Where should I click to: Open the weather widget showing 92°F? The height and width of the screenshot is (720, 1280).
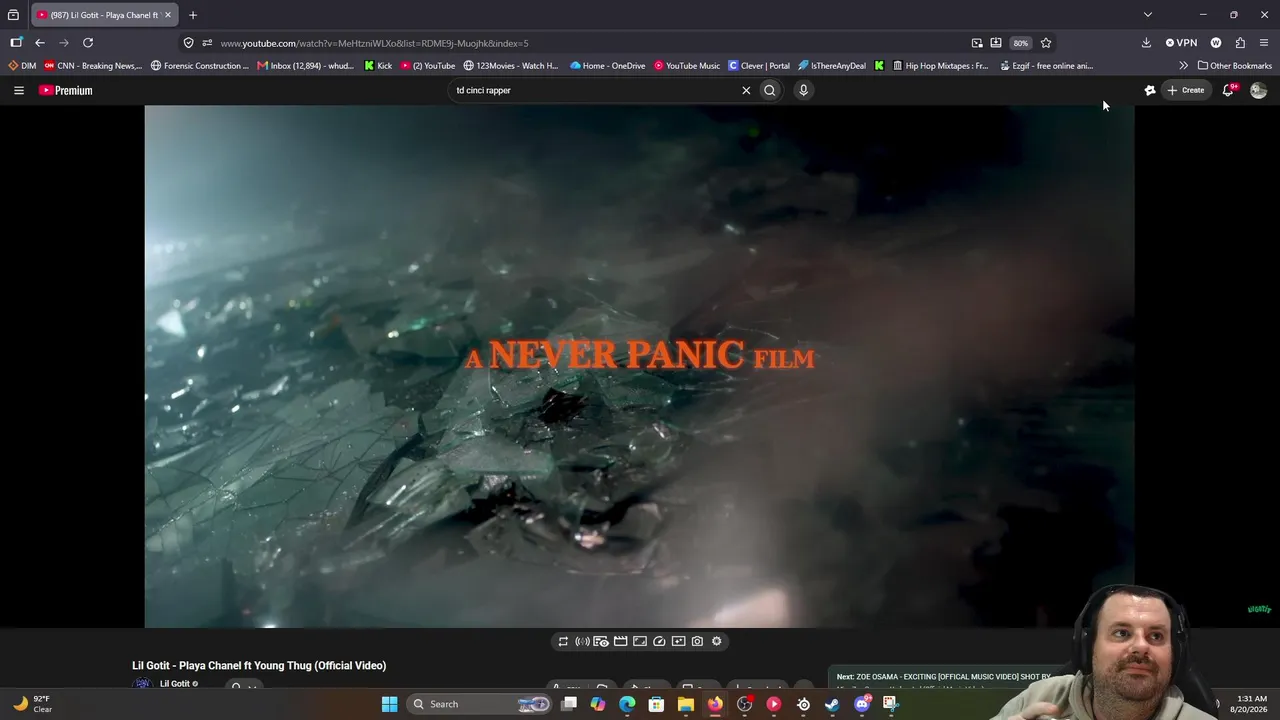point(32,704)
